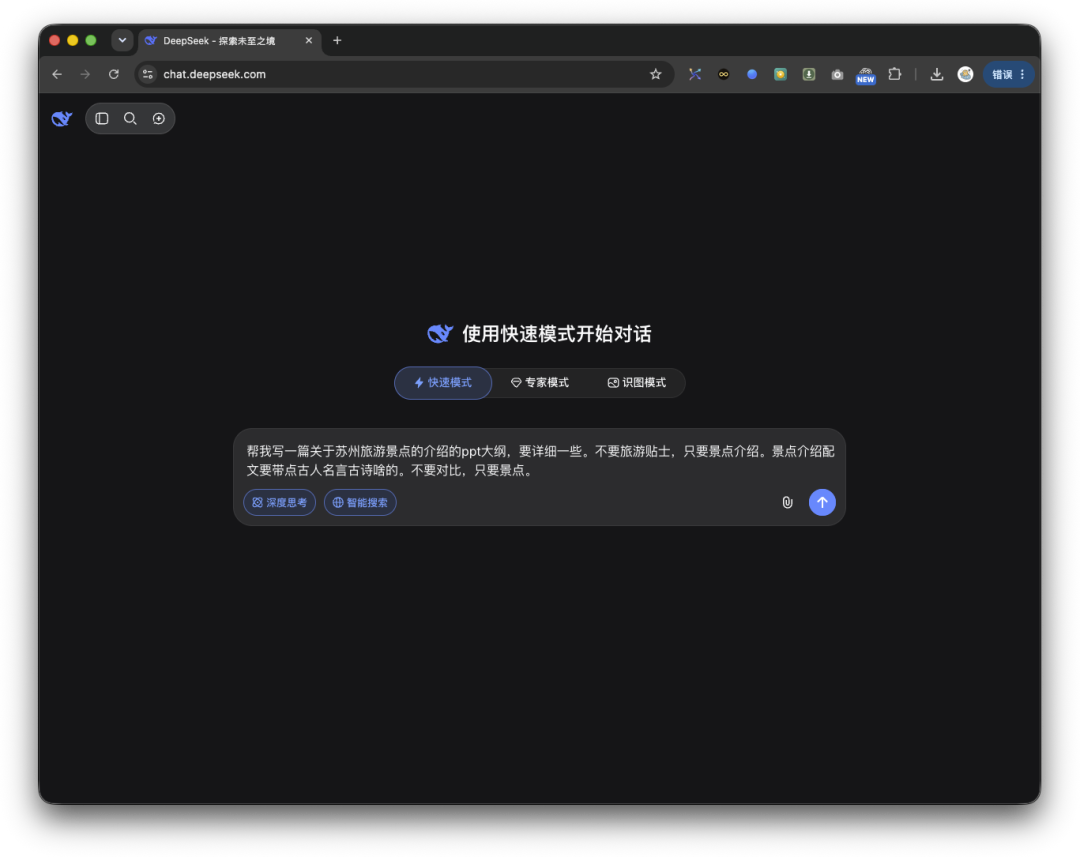
Task: Click the chat.deepseek.com address bar
Action: pyautogui.click(x=404, y=74)
